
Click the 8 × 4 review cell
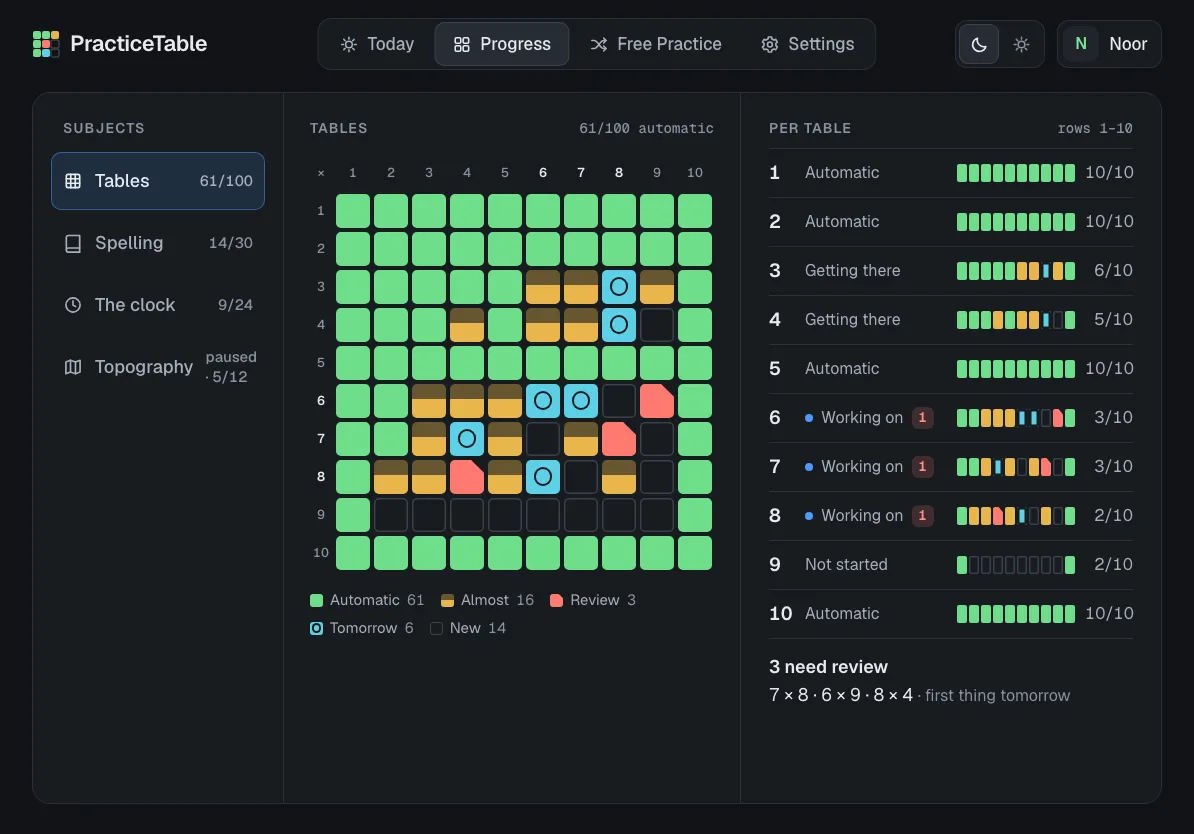click(467, 477)
